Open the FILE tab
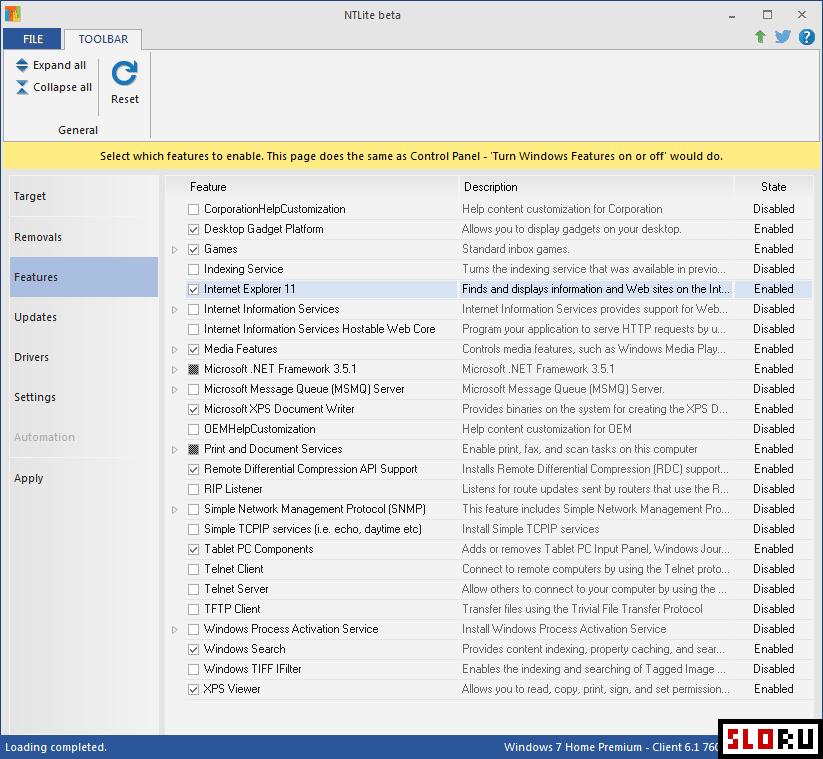Screen dimensions: 823x759 coord(33,39)
